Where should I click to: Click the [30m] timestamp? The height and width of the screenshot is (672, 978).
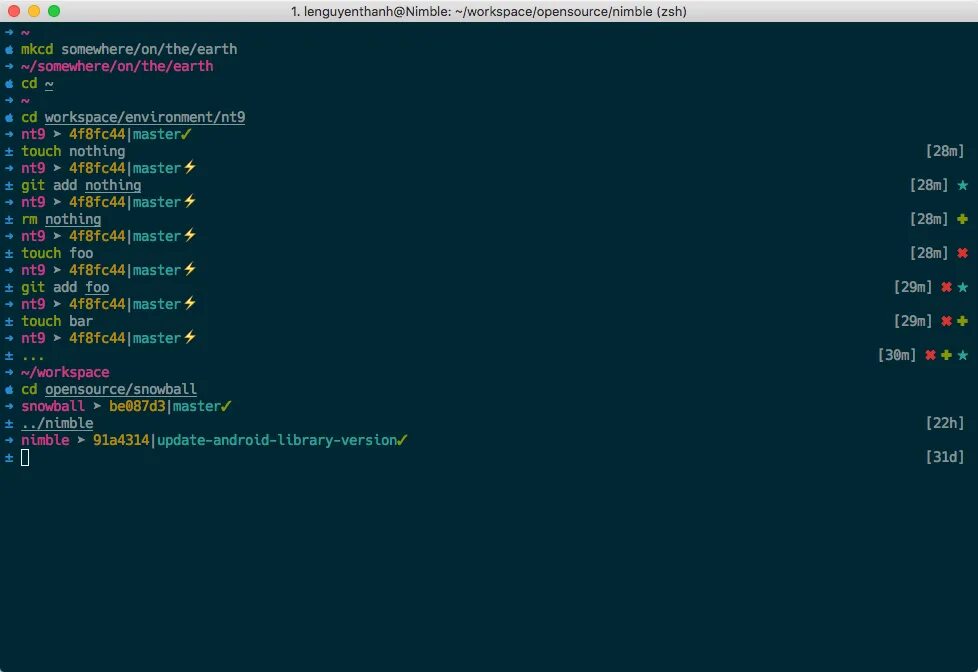pyautogui.click(x=897, y=355)
